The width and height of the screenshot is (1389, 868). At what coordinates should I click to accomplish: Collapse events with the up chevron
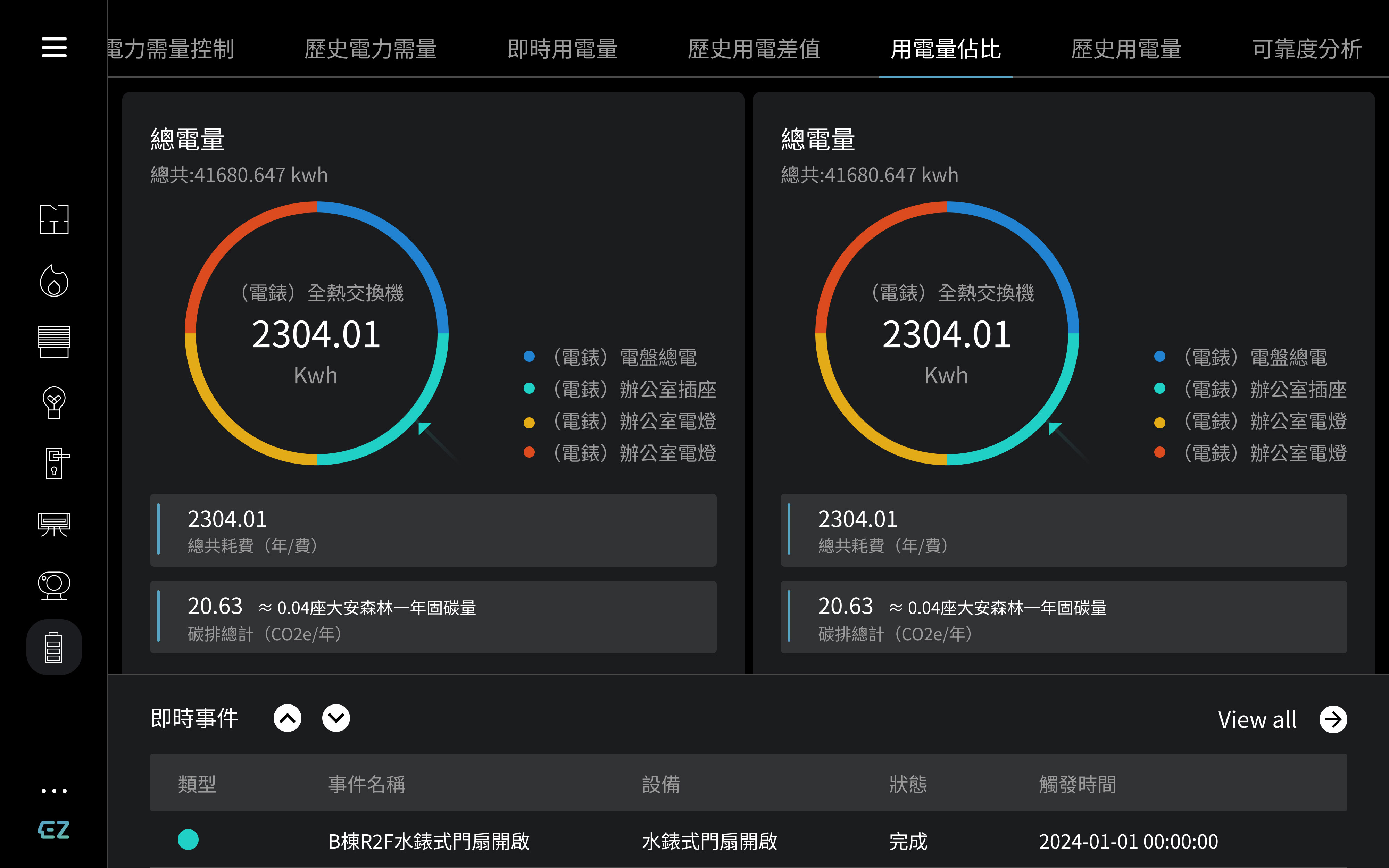click(x=288, y=718)
